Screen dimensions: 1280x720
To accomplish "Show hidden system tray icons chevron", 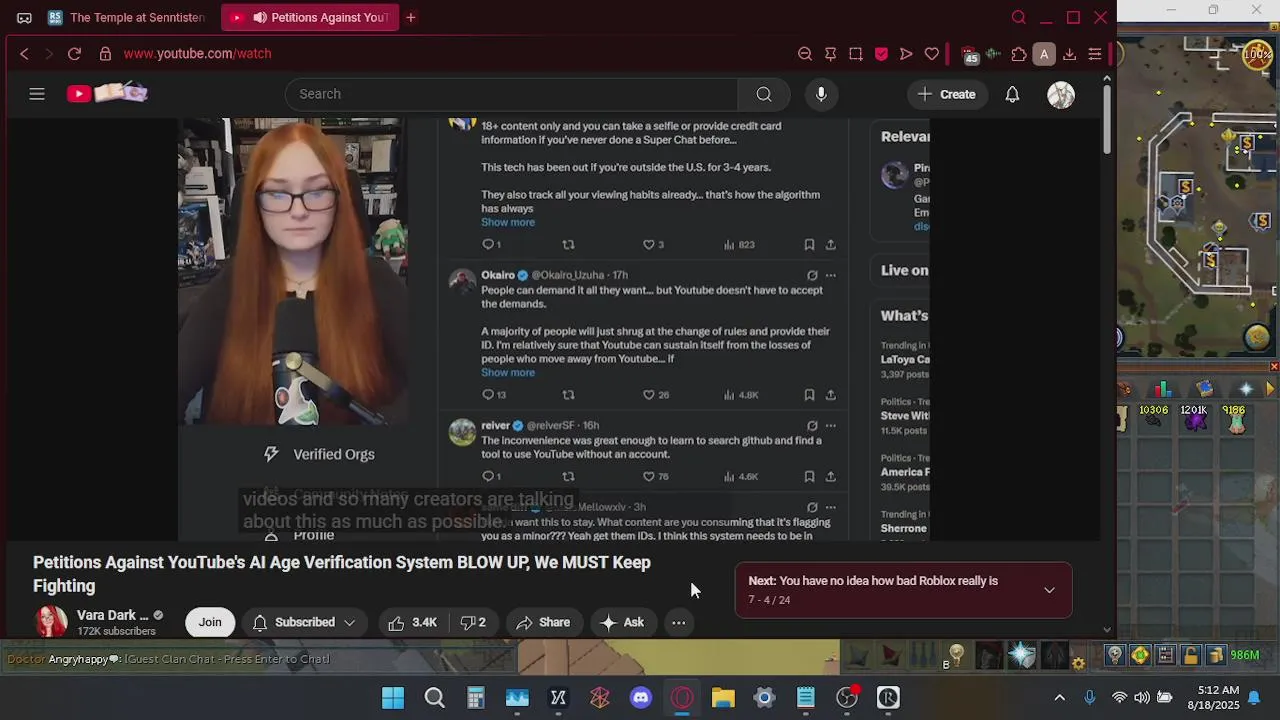I will tap(1060, 698).
